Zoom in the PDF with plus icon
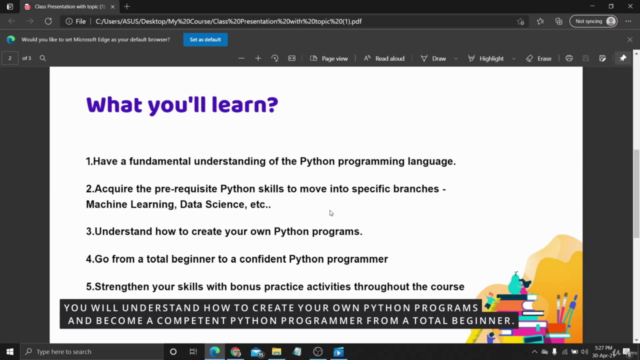The width and height of the screenshot is (640, 360). pos(258,58)
